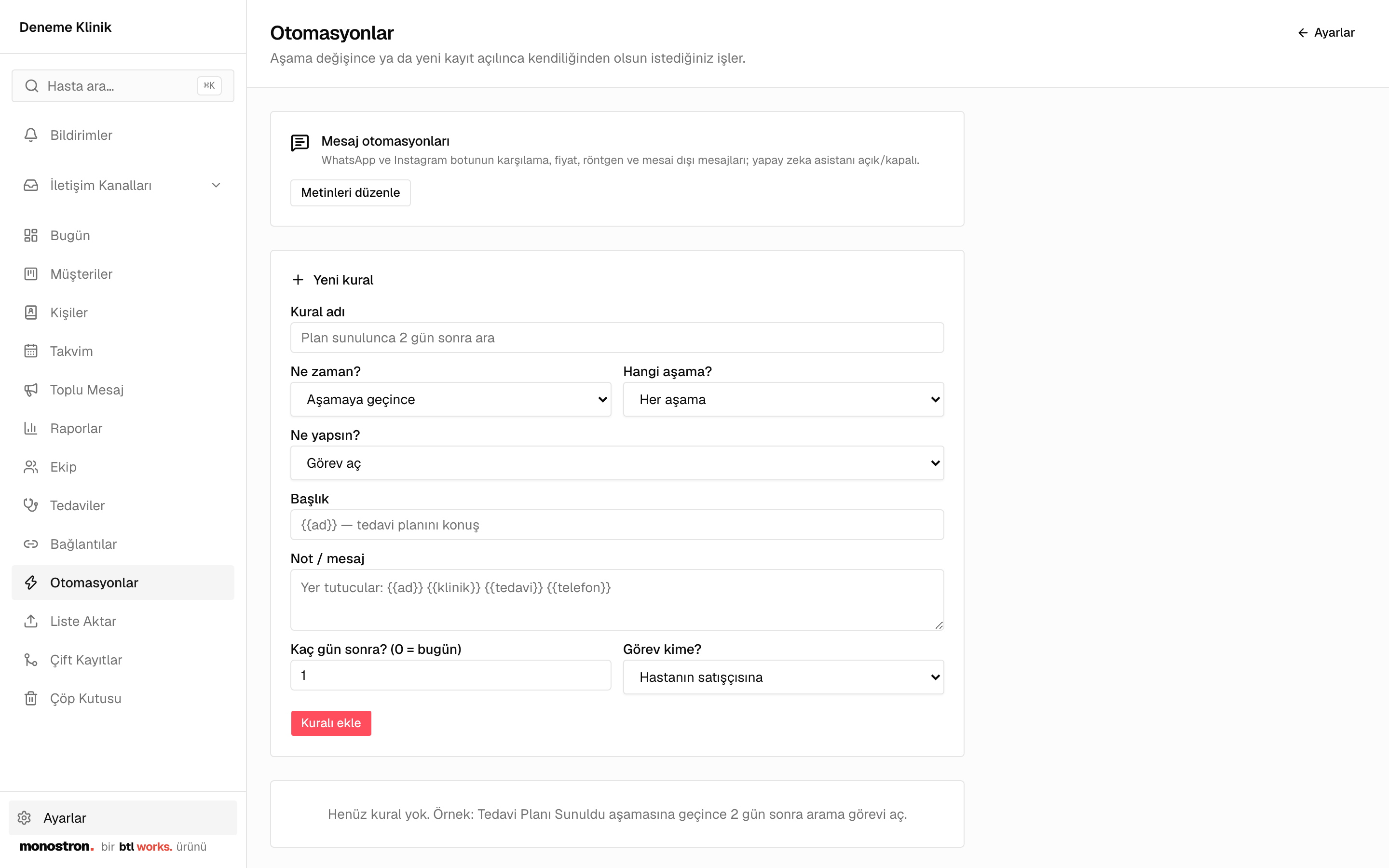The image size is (1389, 868).
Task: Select the Tedaviler menu item
Action: (123, 505)
